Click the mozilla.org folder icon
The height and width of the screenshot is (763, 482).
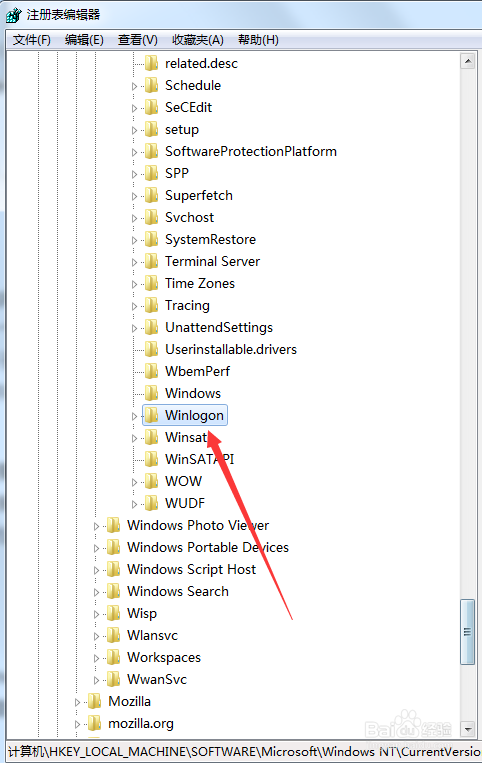(94, 724)
